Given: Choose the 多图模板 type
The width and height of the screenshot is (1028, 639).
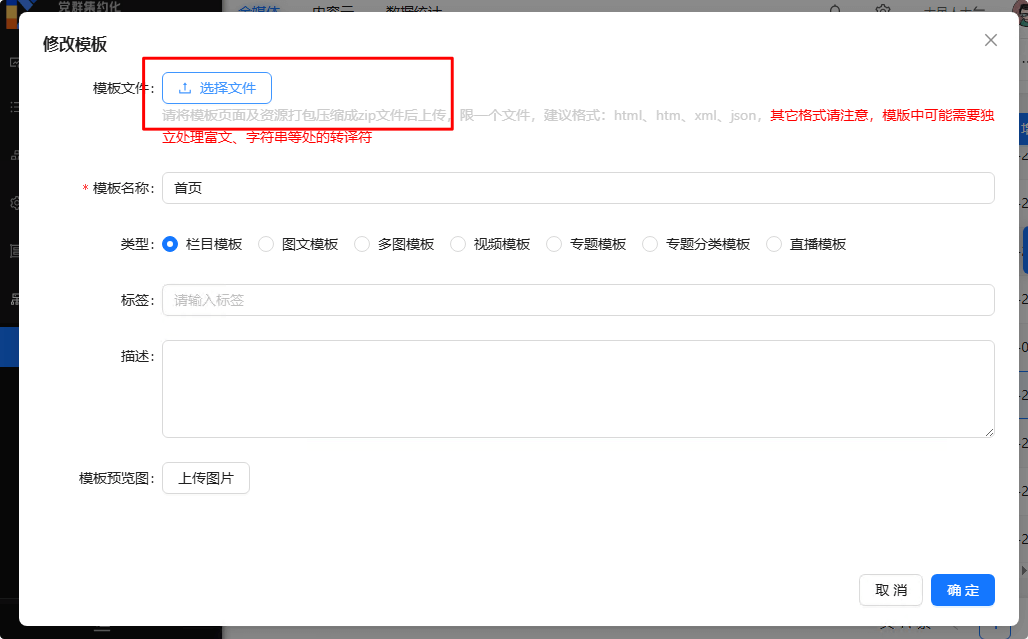Looking at the screenshot, I should pos(362,244).
